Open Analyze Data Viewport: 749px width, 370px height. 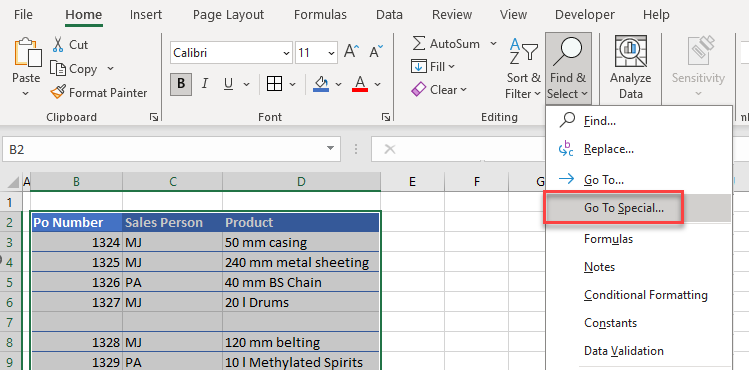click(x=631, y=68)
